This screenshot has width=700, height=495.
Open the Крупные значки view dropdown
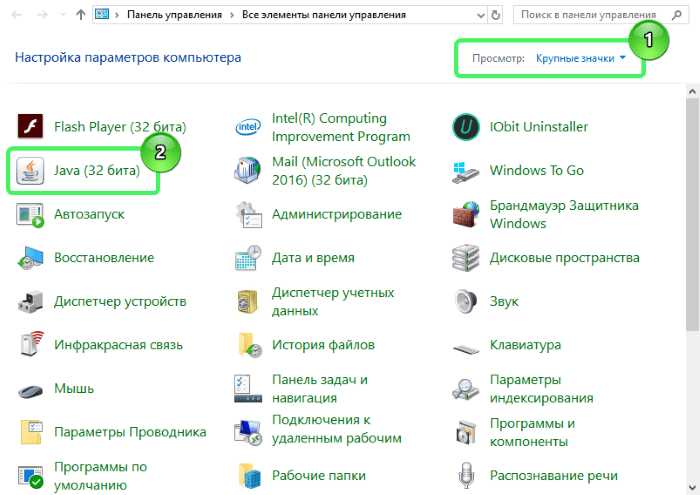tap(580, 58)
